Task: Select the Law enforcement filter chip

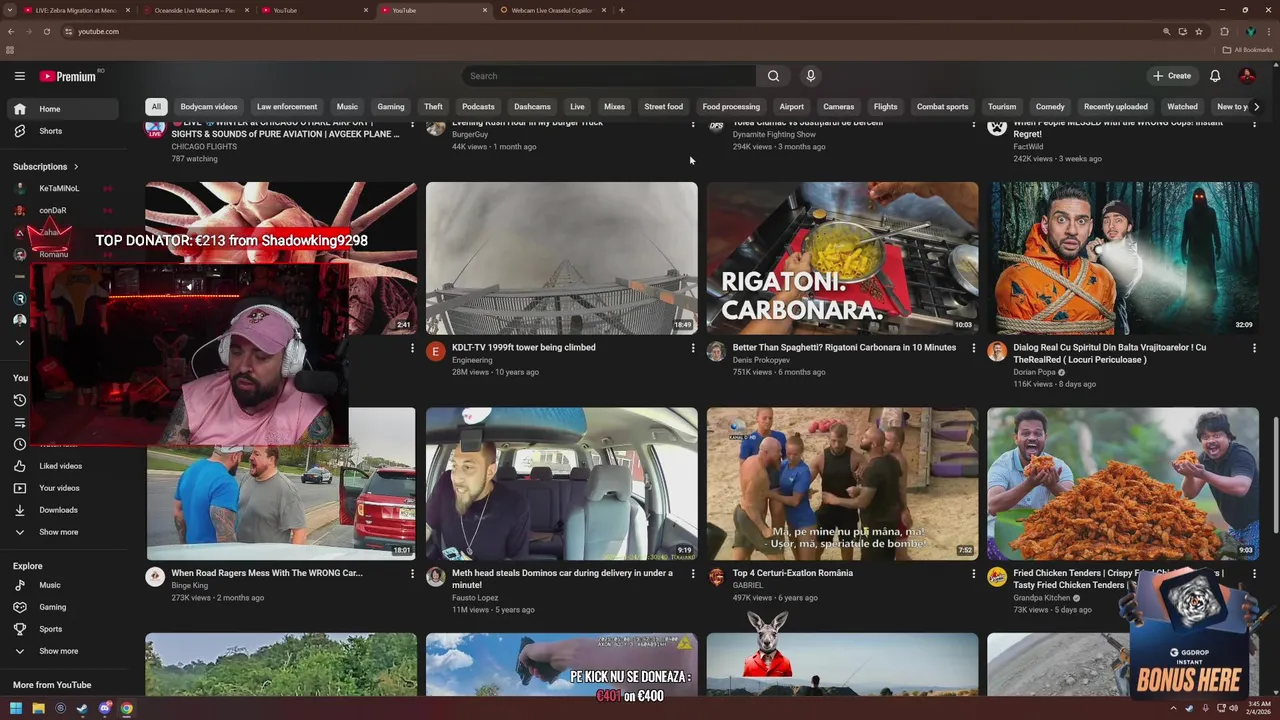Action: (x=287, y=106)
